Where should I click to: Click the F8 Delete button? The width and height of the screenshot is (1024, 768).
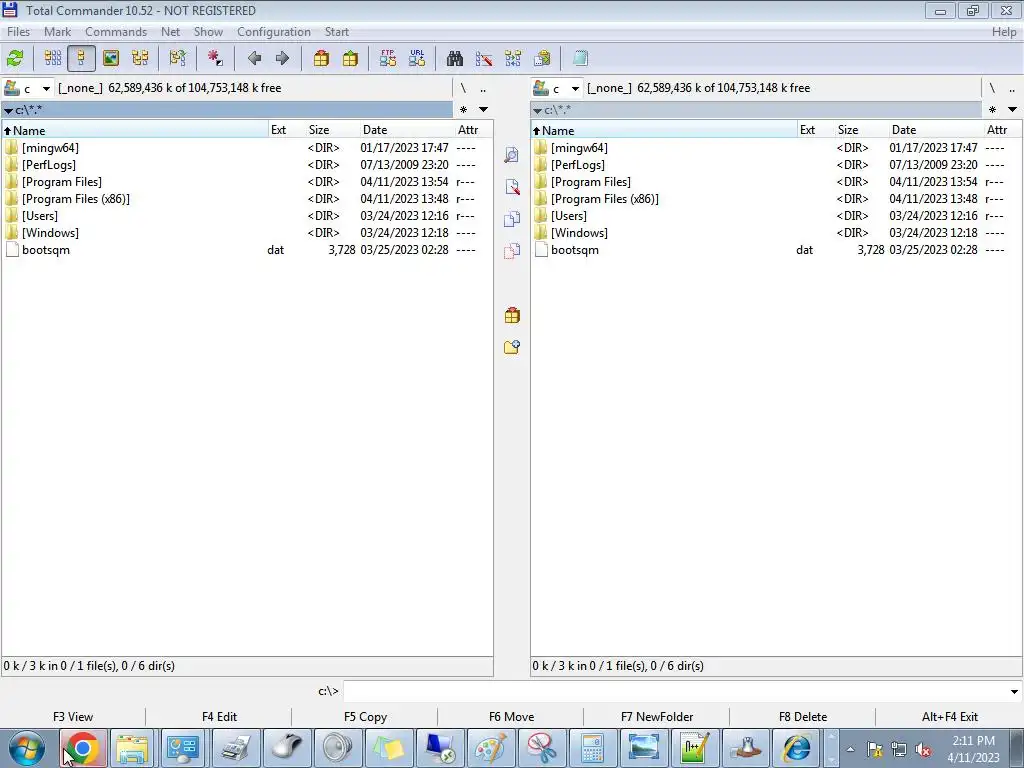pyautogui.click(x=803, y=716)
